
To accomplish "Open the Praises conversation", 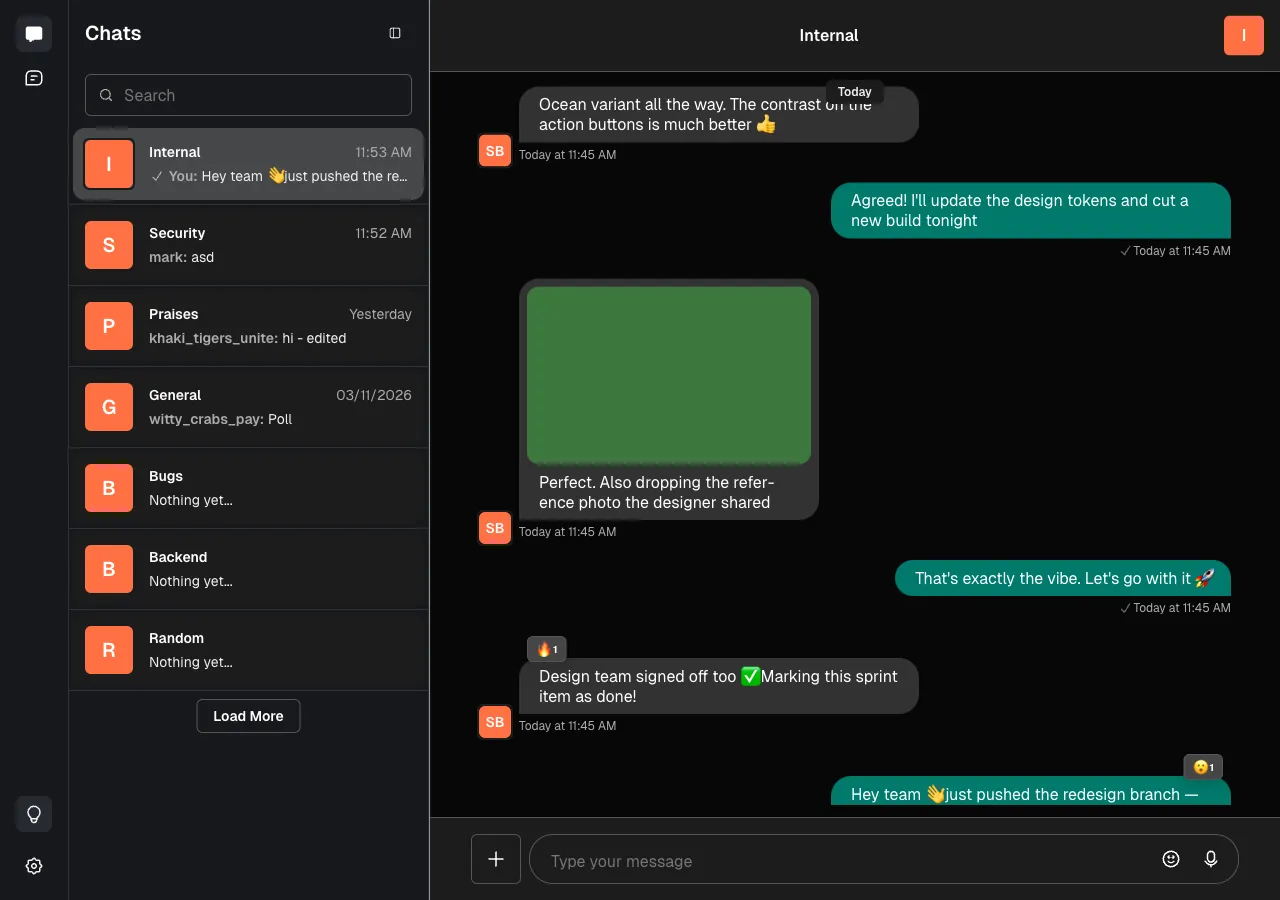I will pyautogui.click(x=248, y=326).
